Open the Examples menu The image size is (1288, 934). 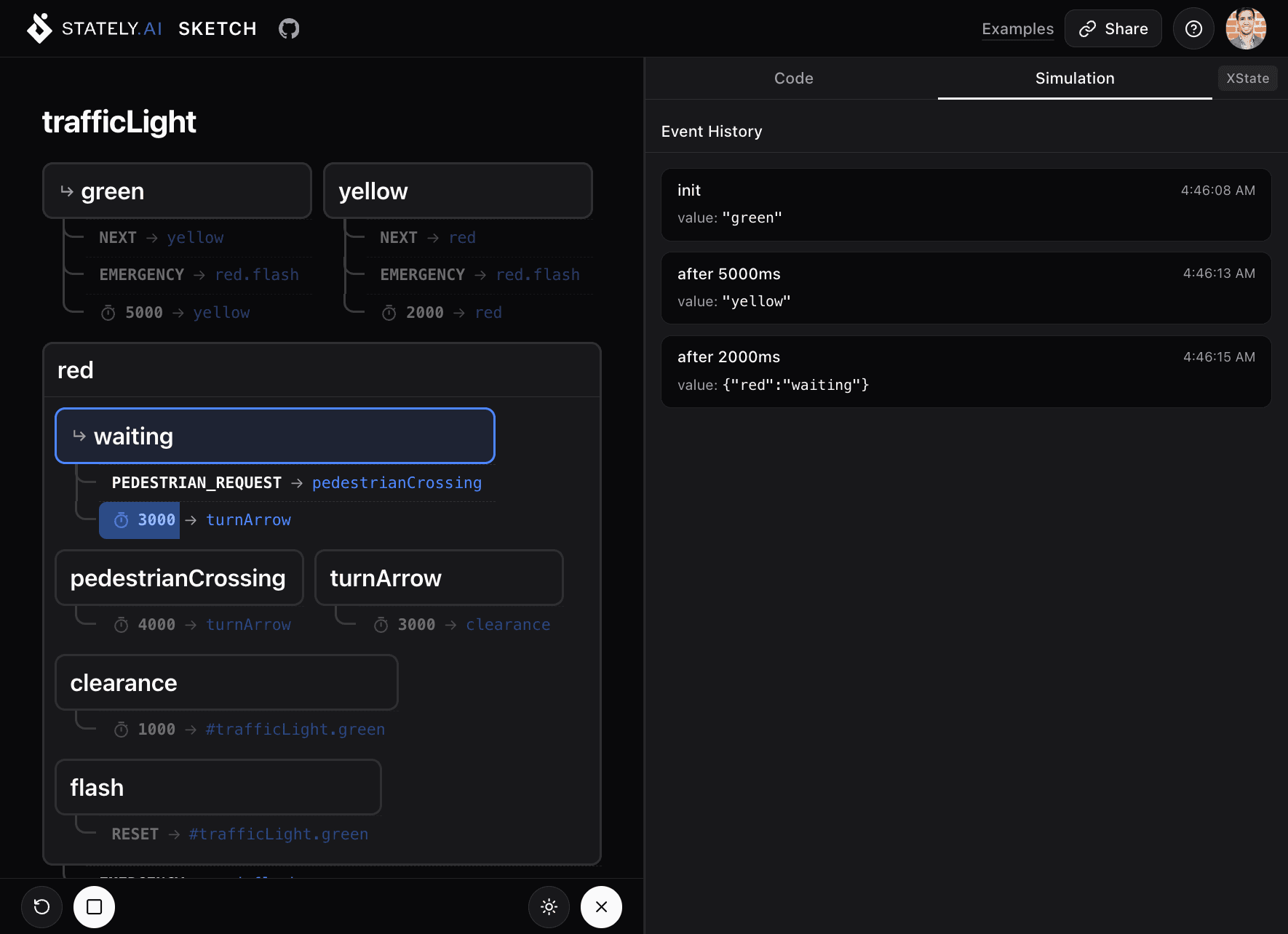[x=1017, y=29]
